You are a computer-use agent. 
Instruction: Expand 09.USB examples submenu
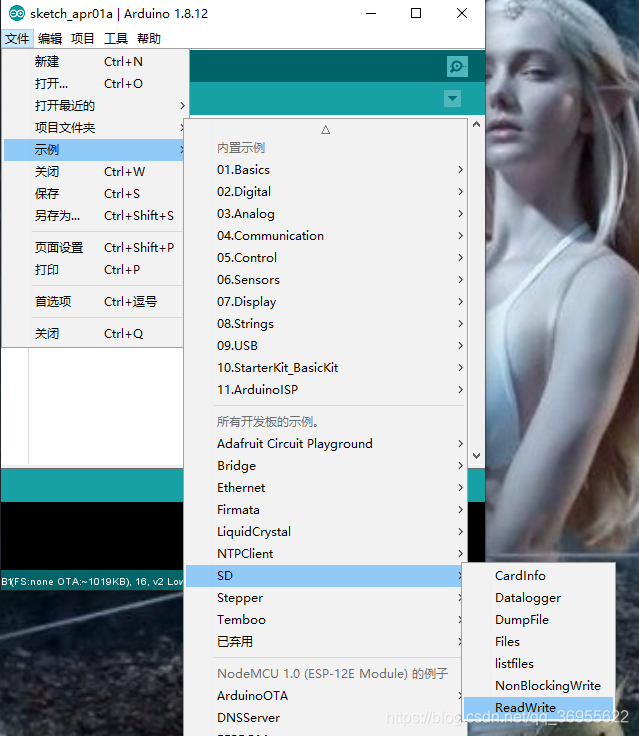326,346
